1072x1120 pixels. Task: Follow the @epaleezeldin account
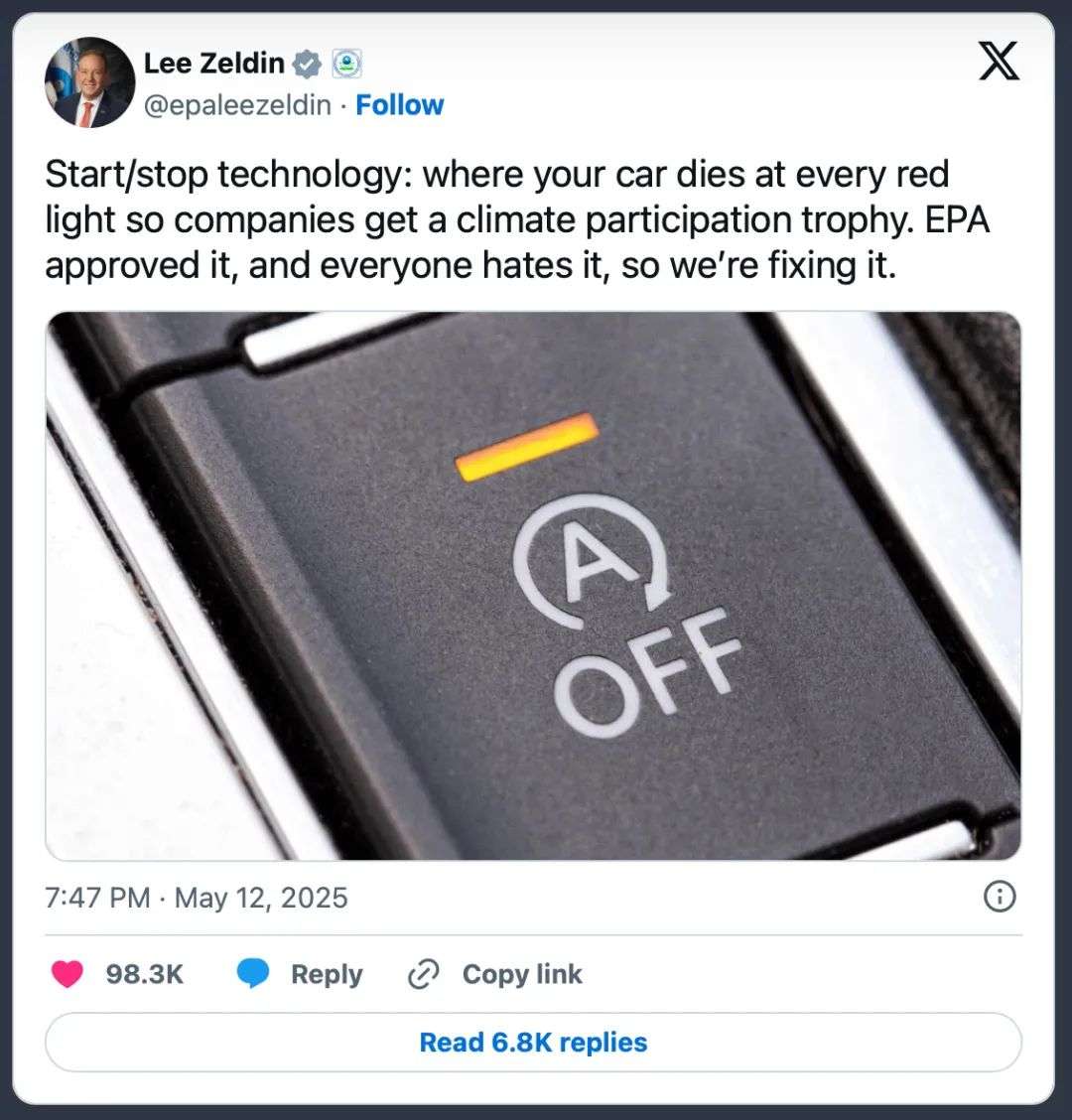click(400, 105)
